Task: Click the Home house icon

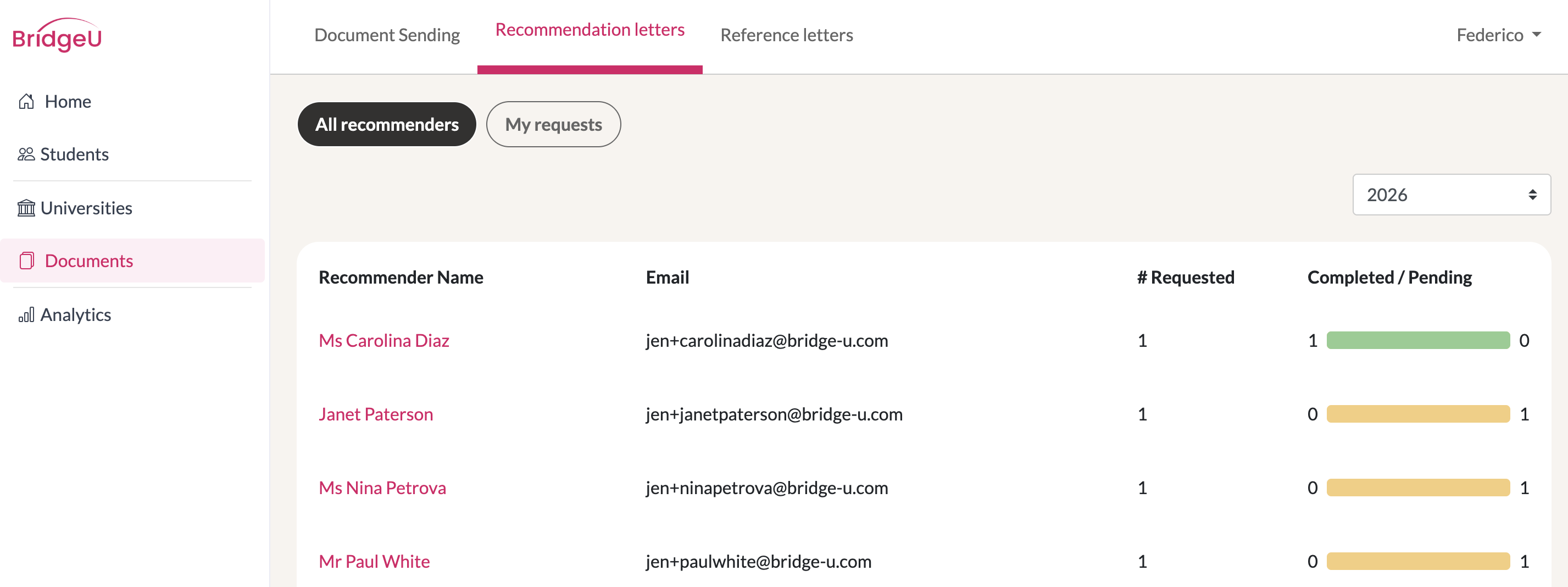Action: [x=26, y=101]
